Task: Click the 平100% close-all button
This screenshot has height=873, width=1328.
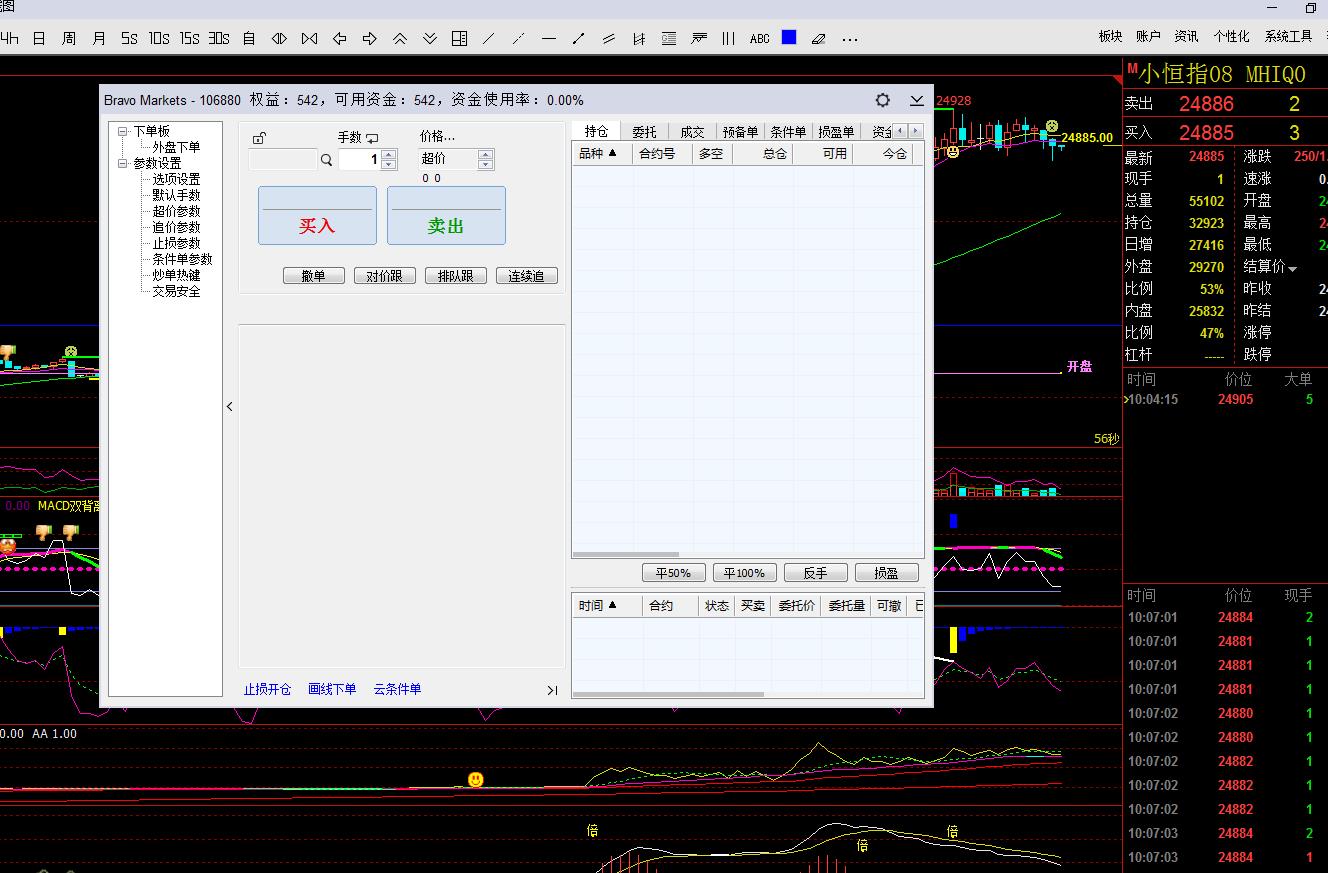Action: pos(744,573)
